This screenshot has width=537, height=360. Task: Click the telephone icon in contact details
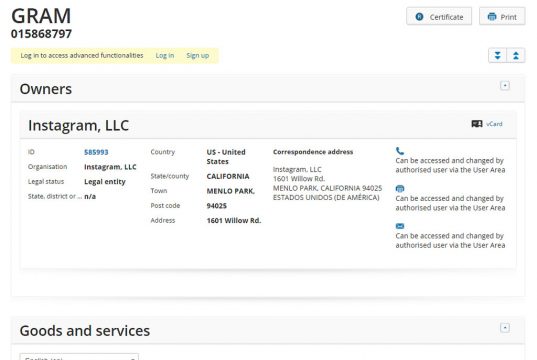point(400,151)
